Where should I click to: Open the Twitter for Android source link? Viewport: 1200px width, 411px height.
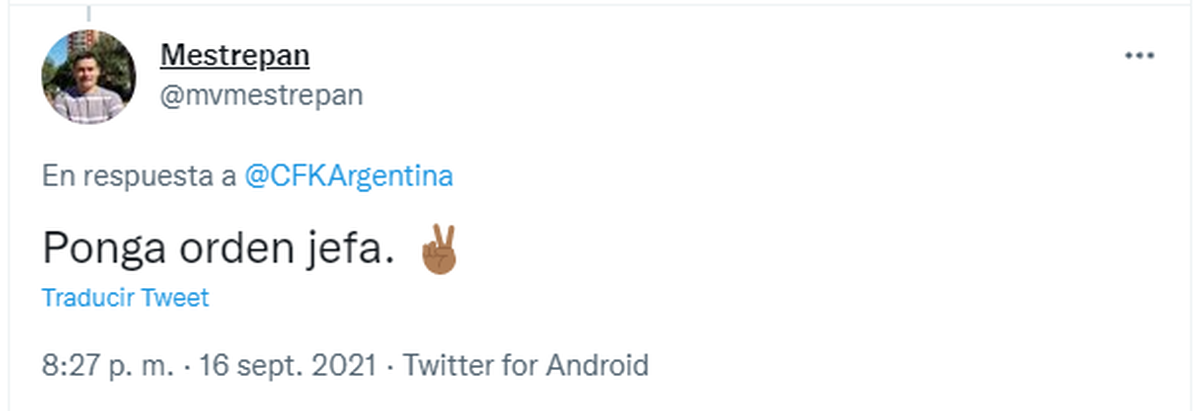(x=525, y=365)
